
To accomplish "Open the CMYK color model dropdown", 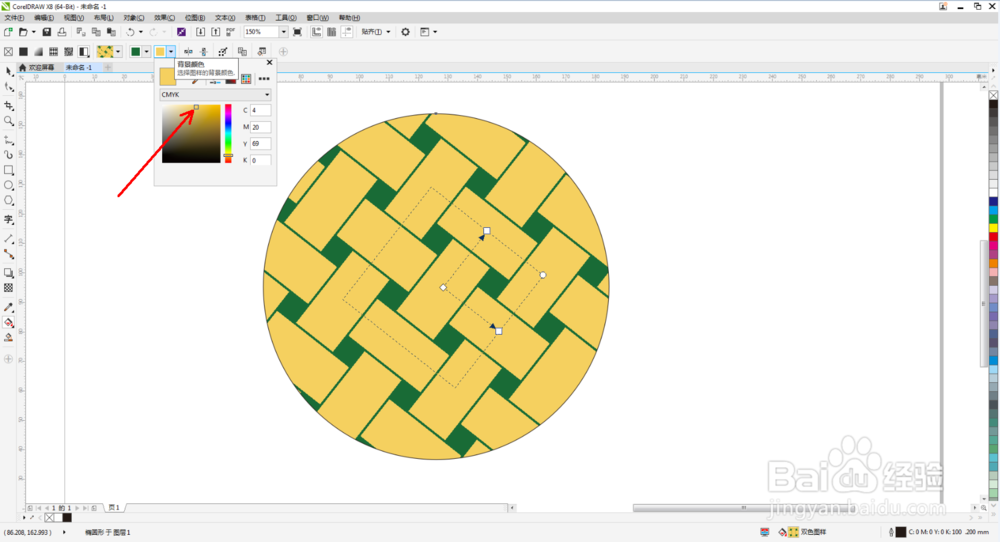I will click(x=216, y=94).
